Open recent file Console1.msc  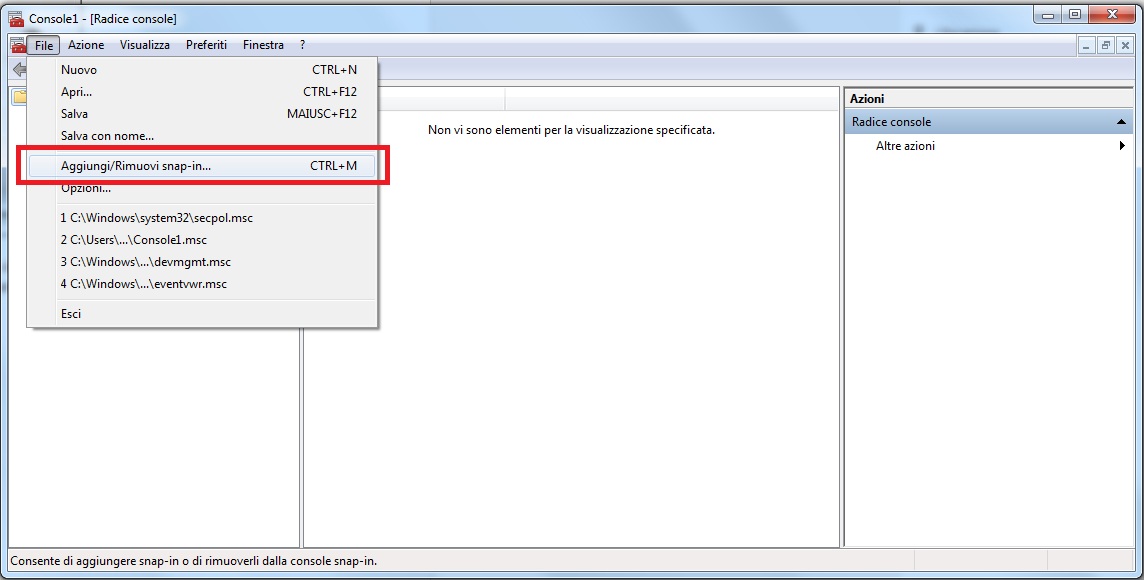(202, 240)
